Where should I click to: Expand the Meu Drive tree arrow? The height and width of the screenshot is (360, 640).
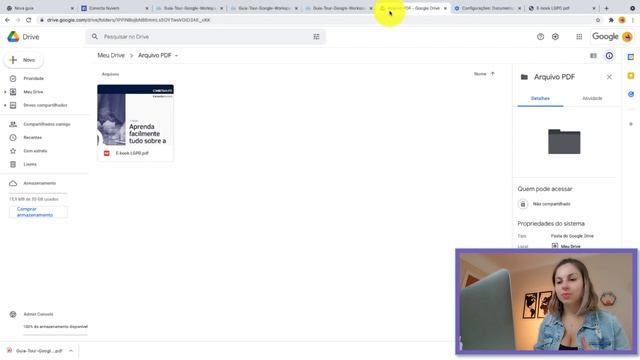click(5, 92)
